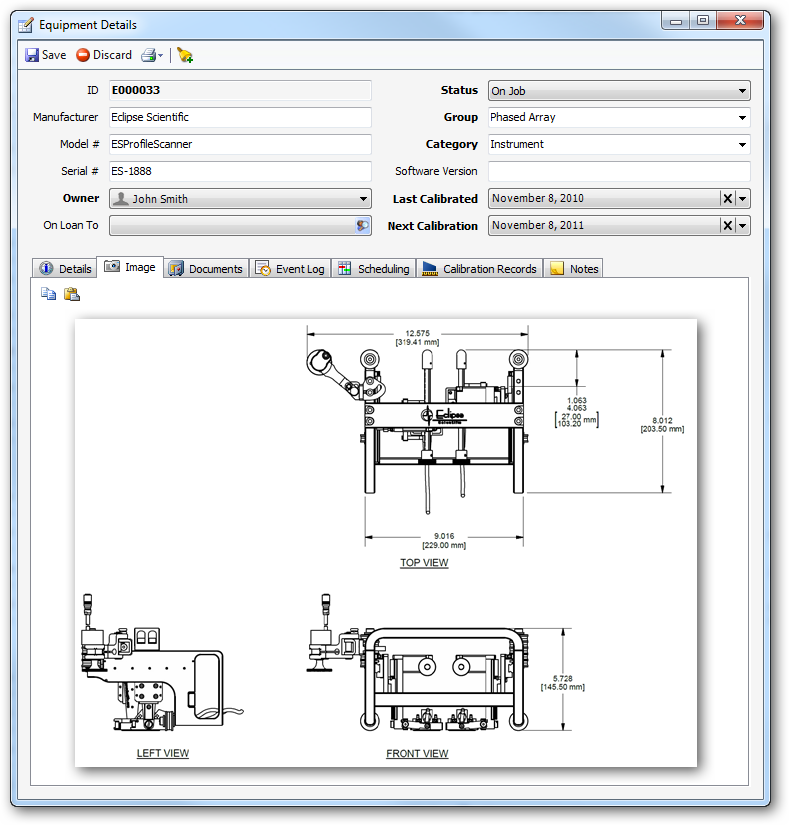789x825 pixels.
Task: Click the FRONT VIEW label in drawing
Action: pos(417,753)
